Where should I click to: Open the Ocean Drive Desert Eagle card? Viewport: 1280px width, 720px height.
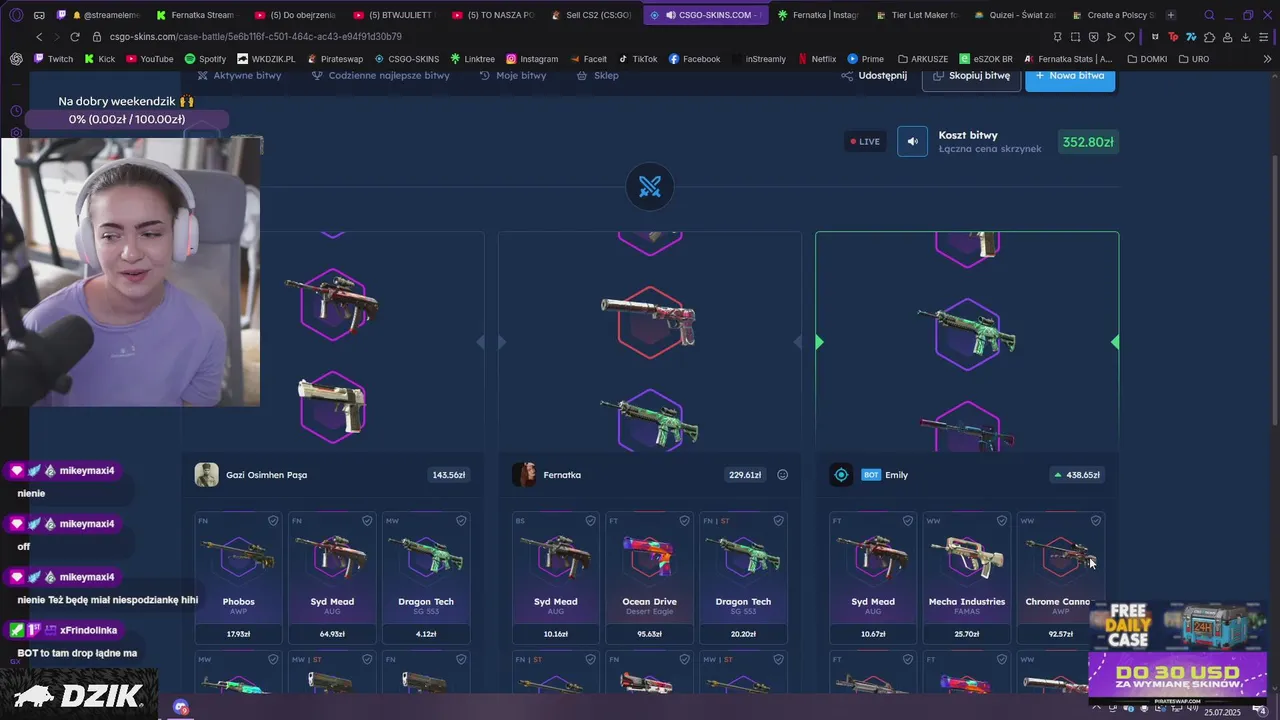(650, 578)
